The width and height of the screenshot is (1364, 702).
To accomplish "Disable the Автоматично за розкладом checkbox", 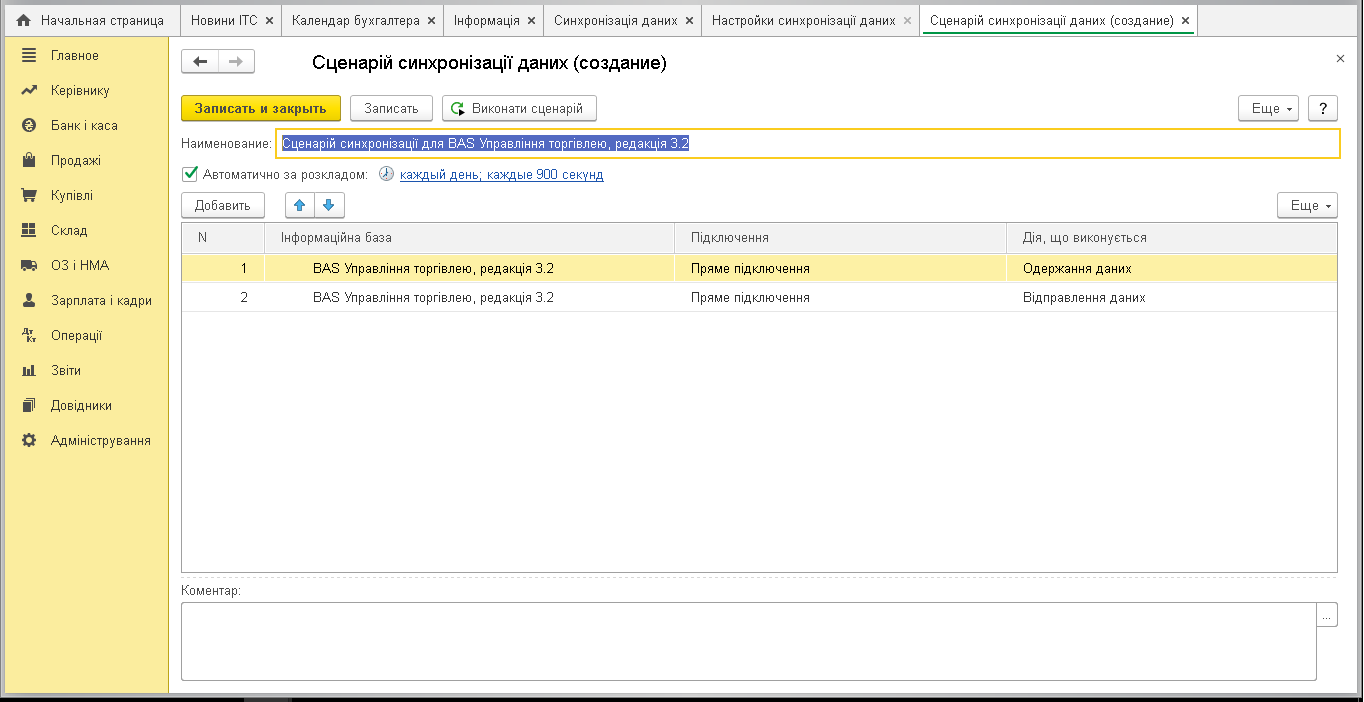I will point(190,174).
